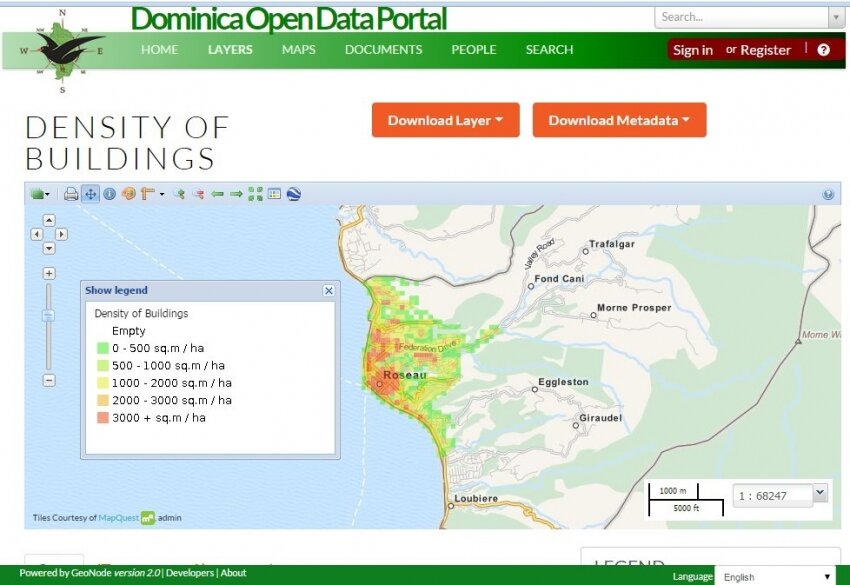Toggle the legend display toolbar icon

(274, 194)
